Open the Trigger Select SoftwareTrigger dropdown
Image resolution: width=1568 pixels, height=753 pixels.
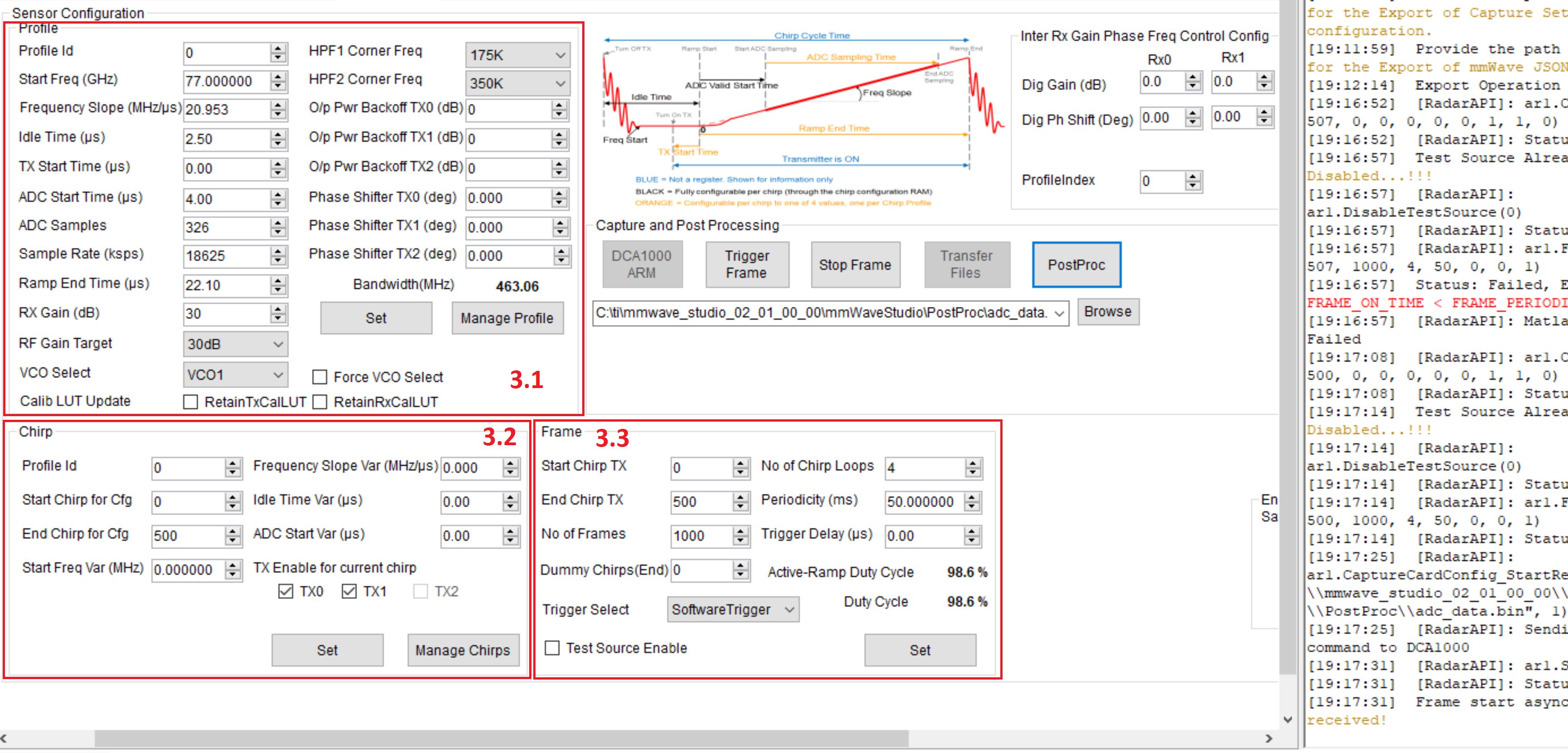click(733, 609)
